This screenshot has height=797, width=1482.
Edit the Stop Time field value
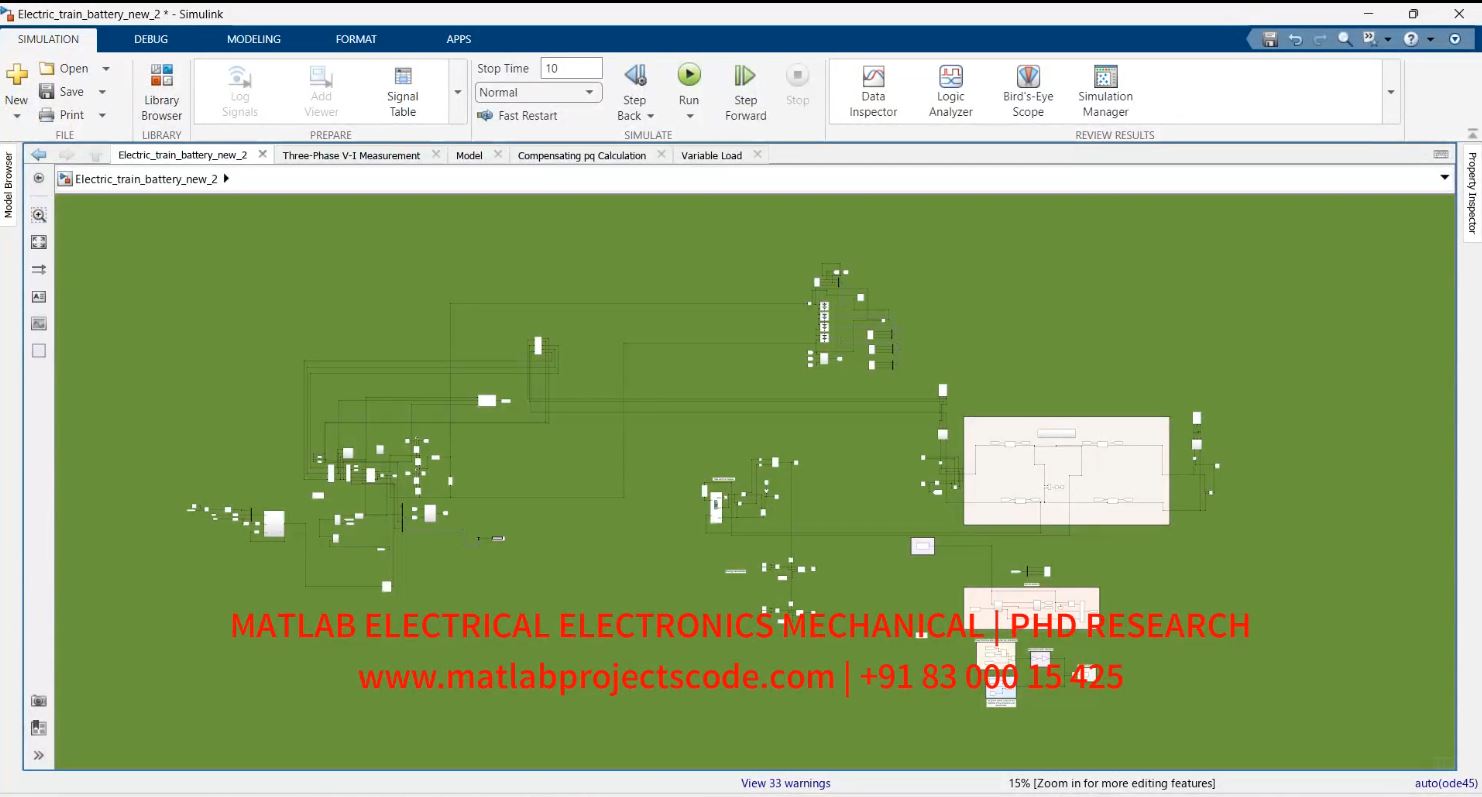coord(570,67)
